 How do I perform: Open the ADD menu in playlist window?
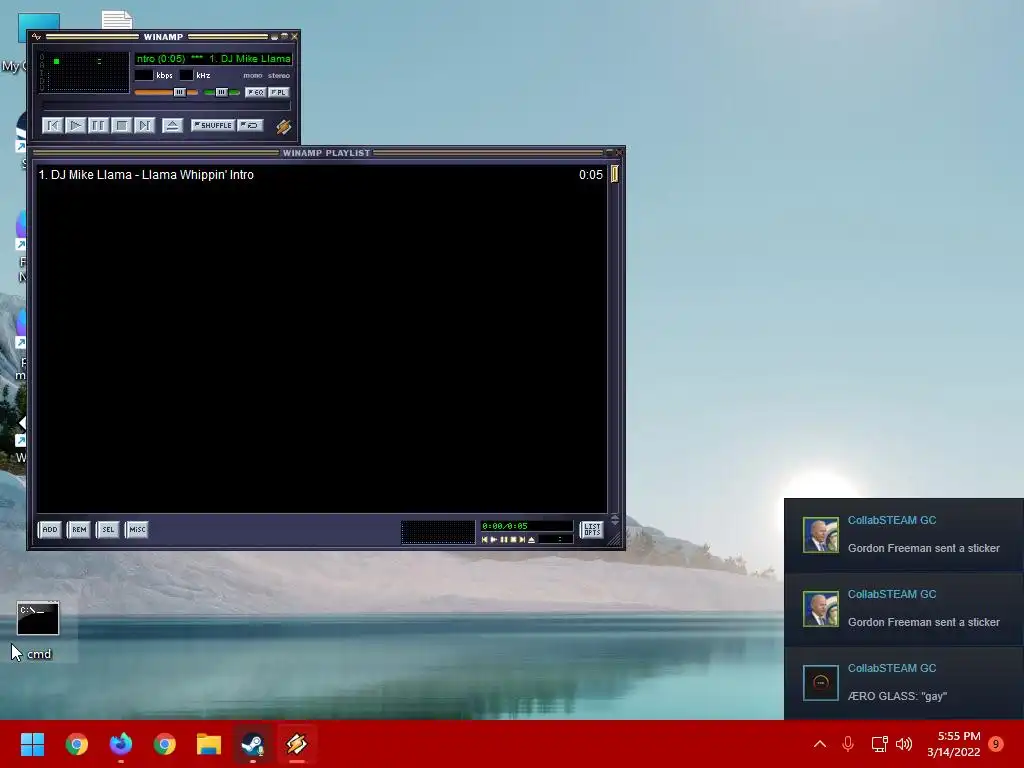tap(50, 529)
